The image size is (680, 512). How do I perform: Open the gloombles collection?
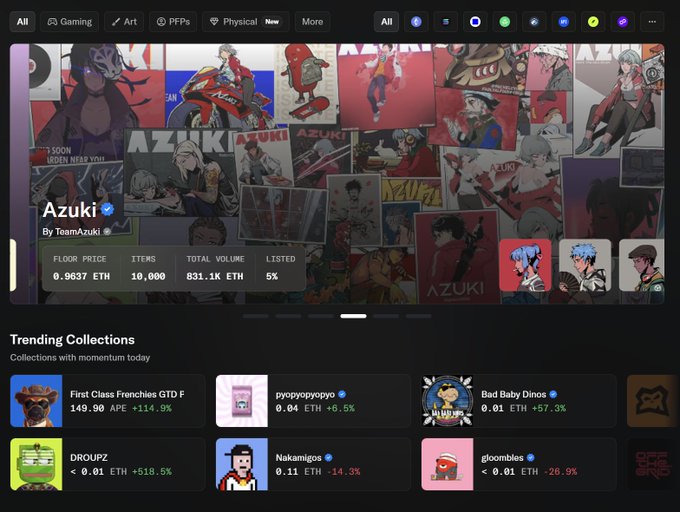[519, 464]
